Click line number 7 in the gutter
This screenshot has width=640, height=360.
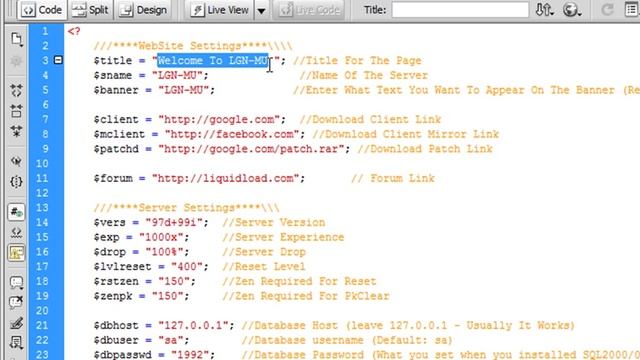(x=45, y=119)
